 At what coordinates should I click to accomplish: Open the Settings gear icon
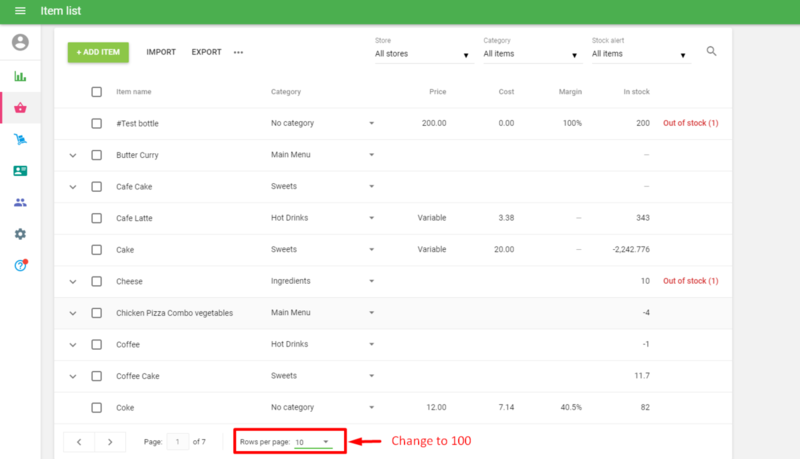(x=20, y=234)
